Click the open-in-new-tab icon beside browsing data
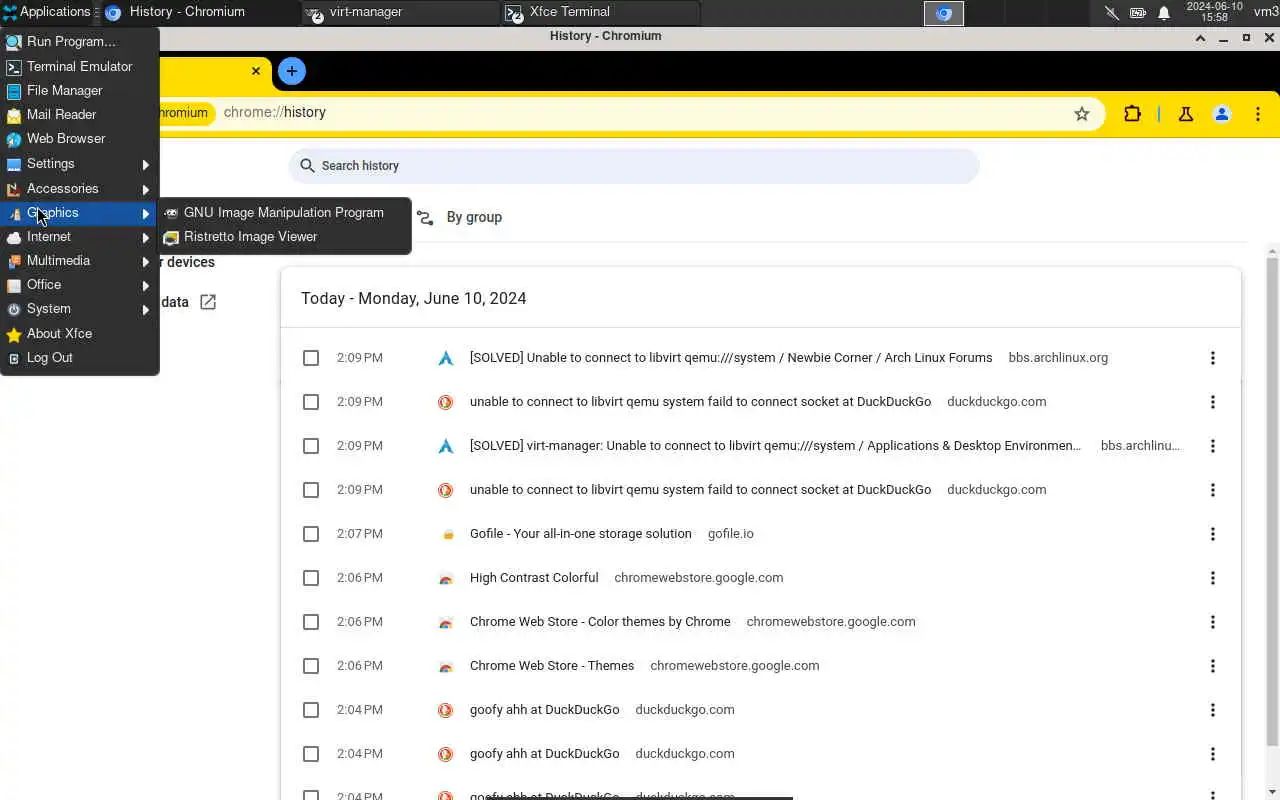Viewport: 1280px width, 800px height. point(208,302)
